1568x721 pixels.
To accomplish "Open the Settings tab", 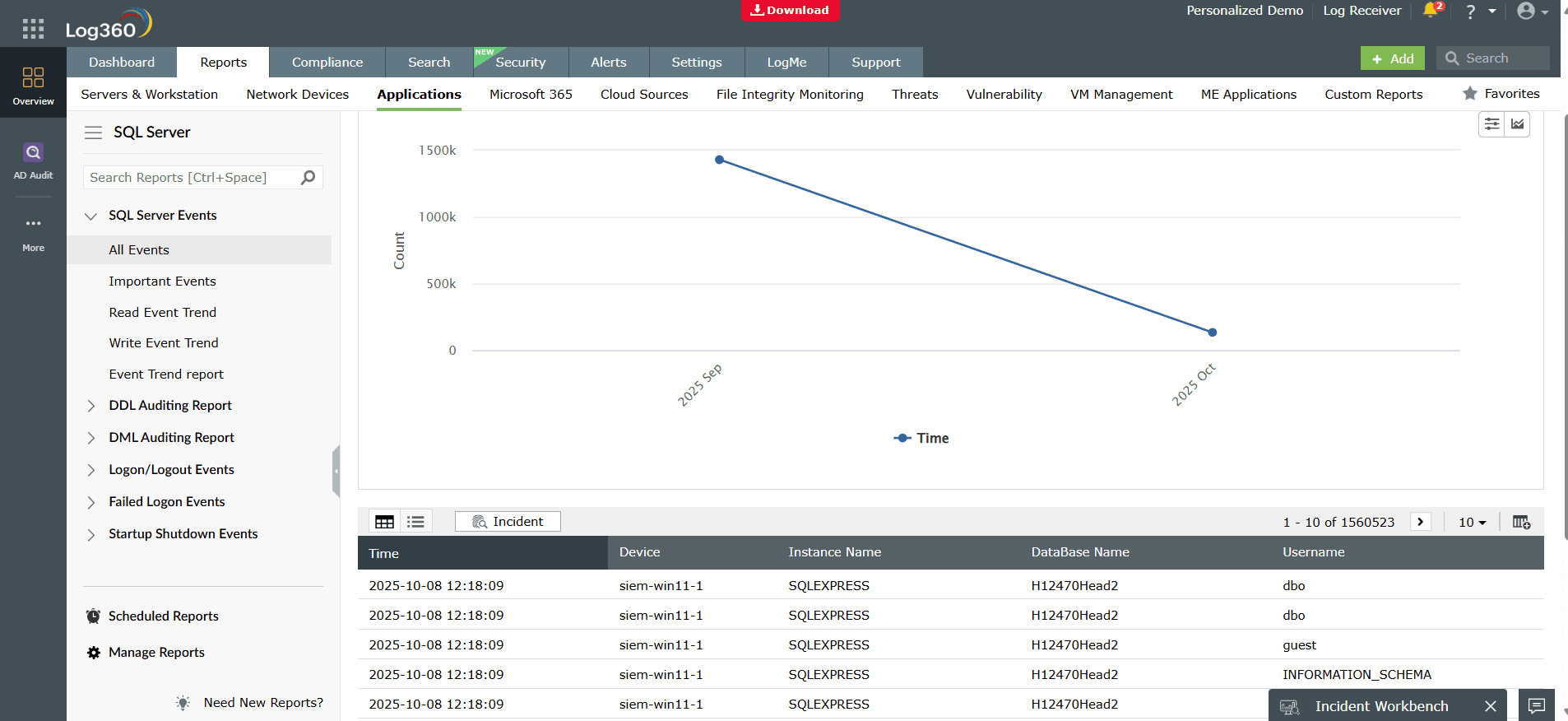I will pos(697,62).
